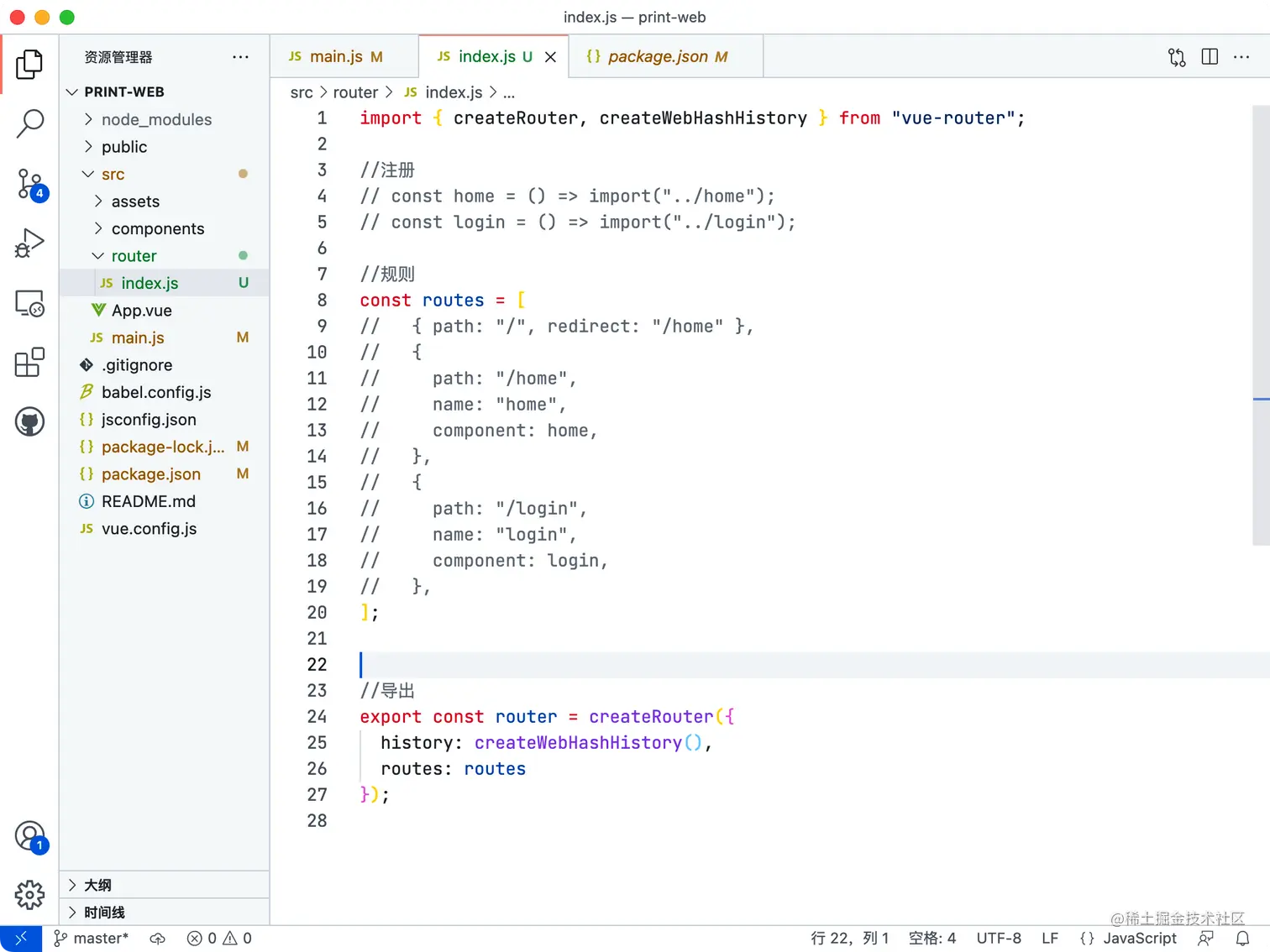Screen dimensions: 1270x952
Task: Change indentation spaces setting in status bar
Action: (932, 939)
